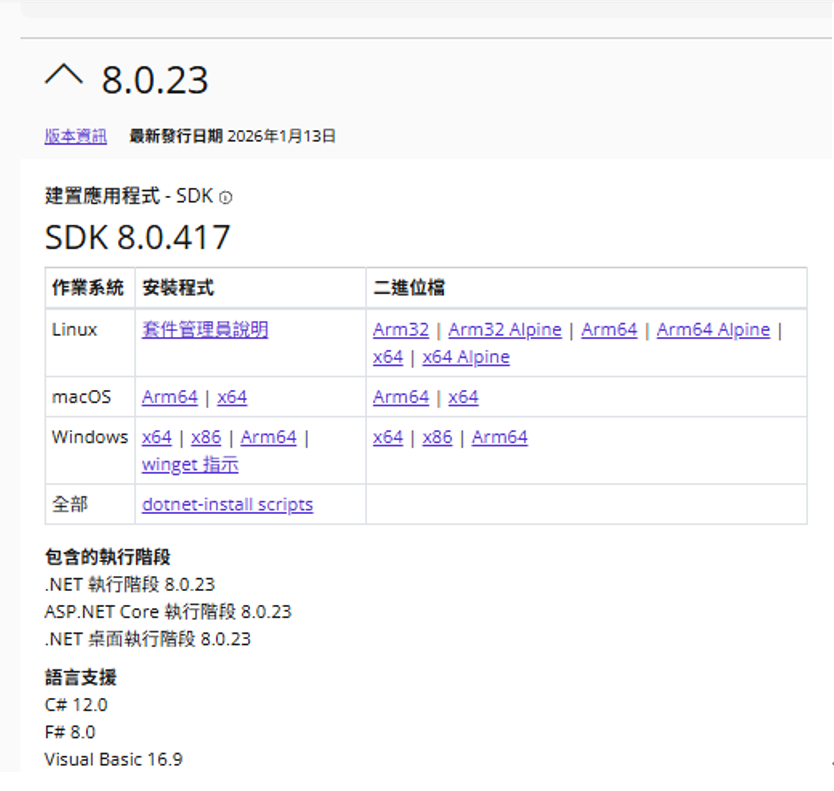Click F# 8.0 text
The width and height of the screenshot is (834, 791).
(70, 732)
